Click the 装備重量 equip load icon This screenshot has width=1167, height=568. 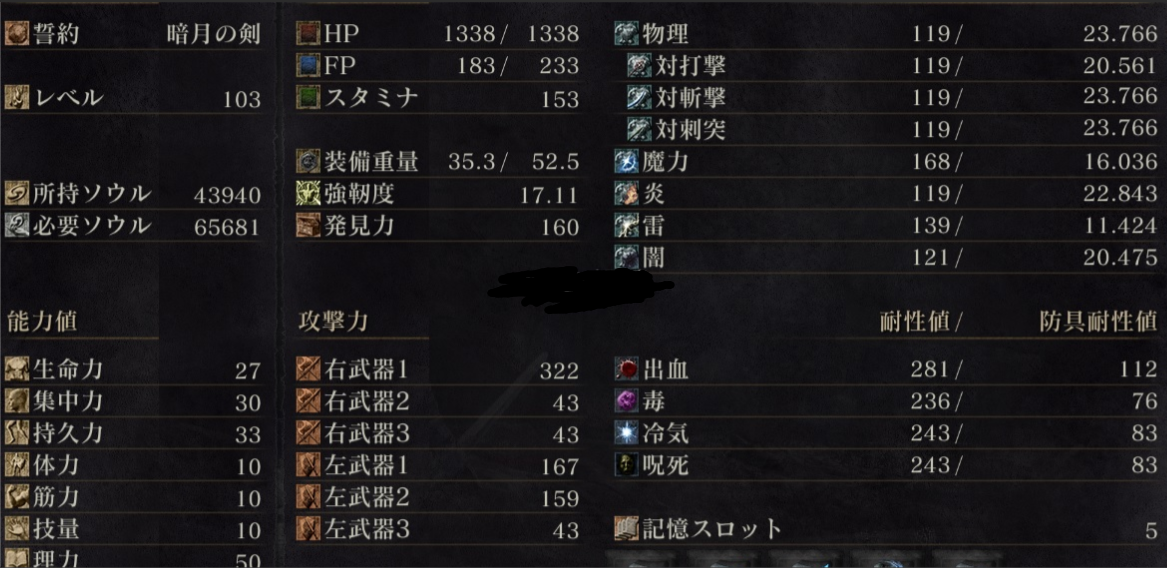pyautogui.click(x=308, y=162)
